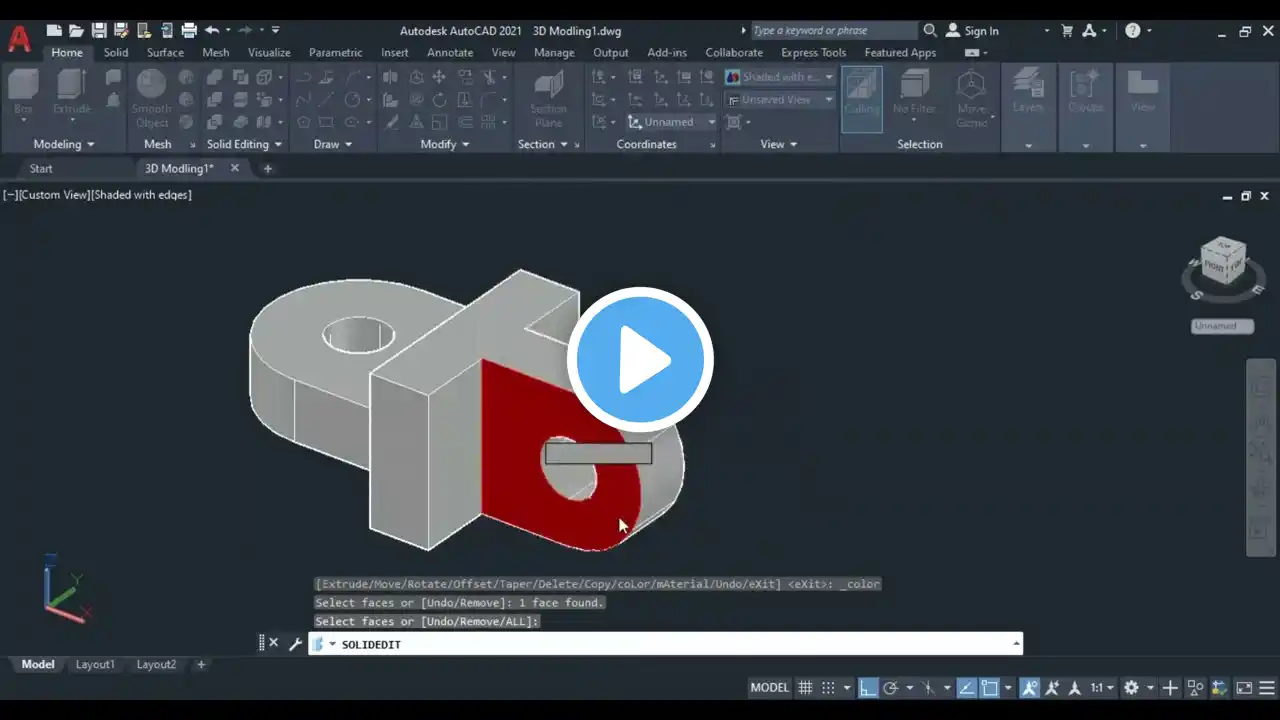The height and width of the screenshot is (720, 1280).
Task: Open the Customization hamburger icon in status bar
Action: [1267, 688]
